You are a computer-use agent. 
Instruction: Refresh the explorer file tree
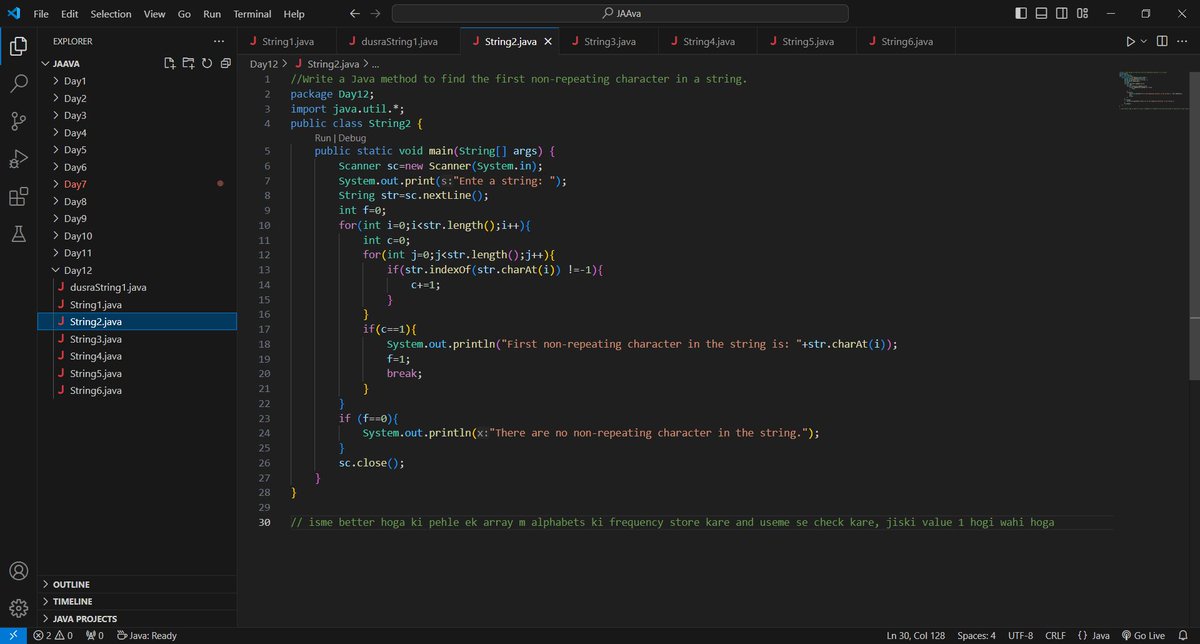[206, 63]
